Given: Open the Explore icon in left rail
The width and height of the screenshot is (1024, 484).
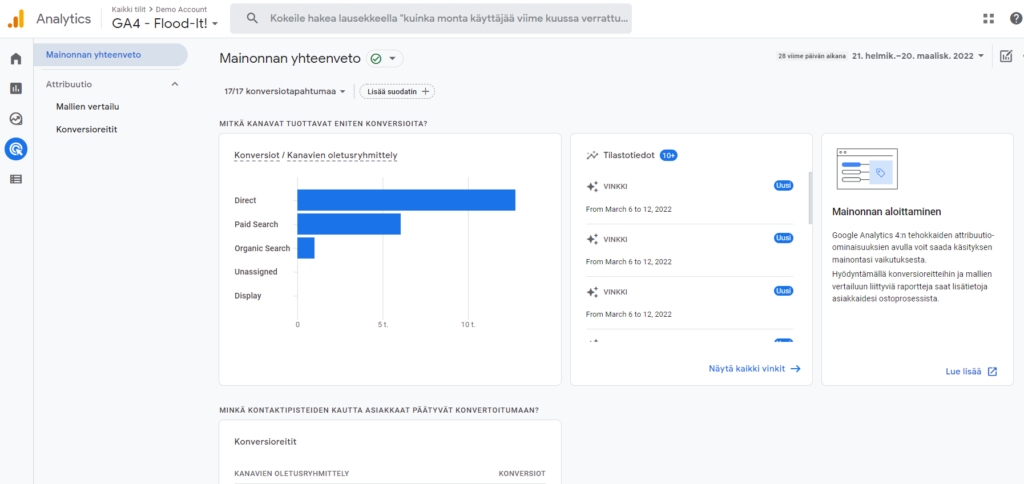Looking at the screenshot, I should [16, 119].
